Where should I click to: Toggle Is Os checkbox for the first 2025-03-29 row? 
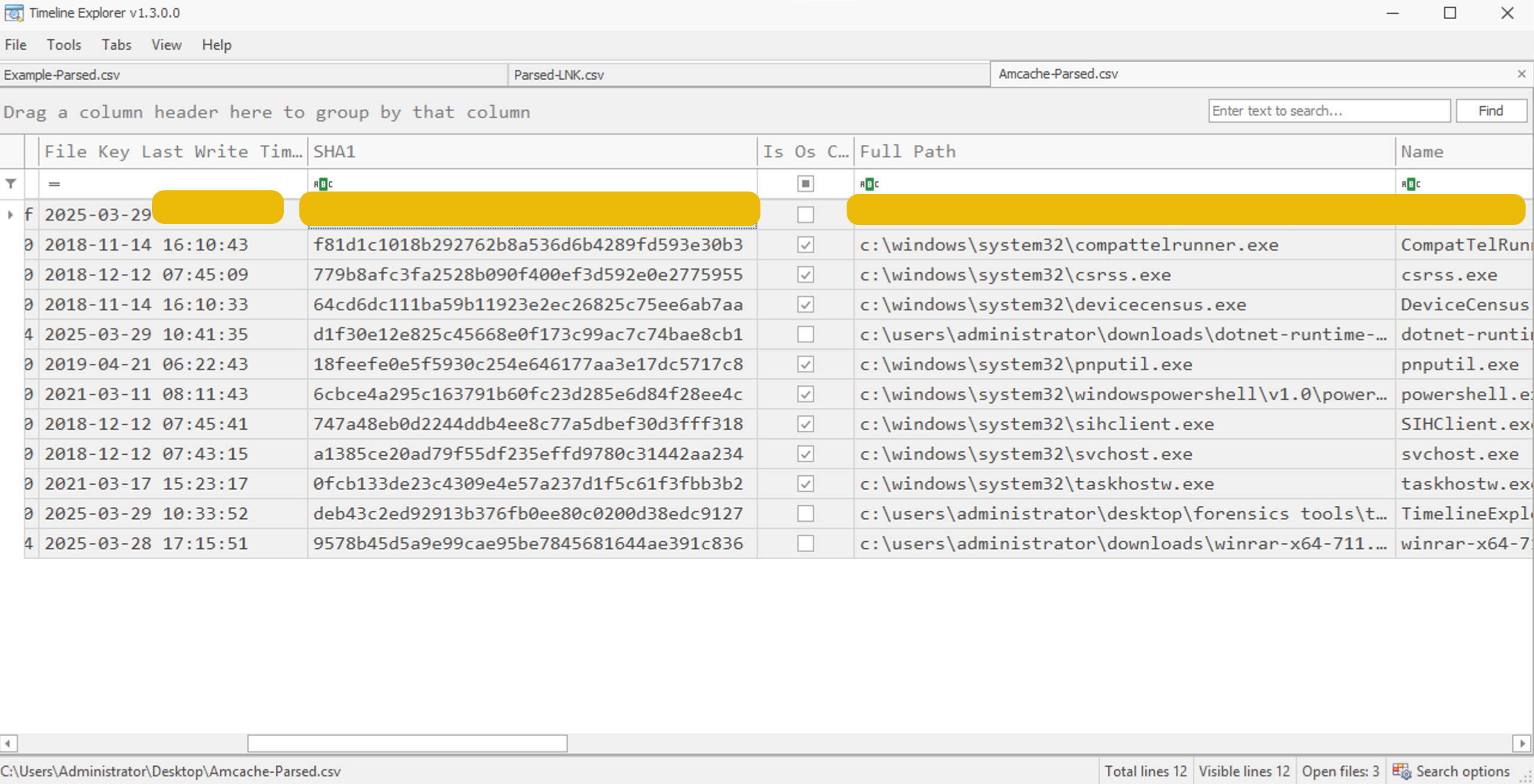point(806,214)
